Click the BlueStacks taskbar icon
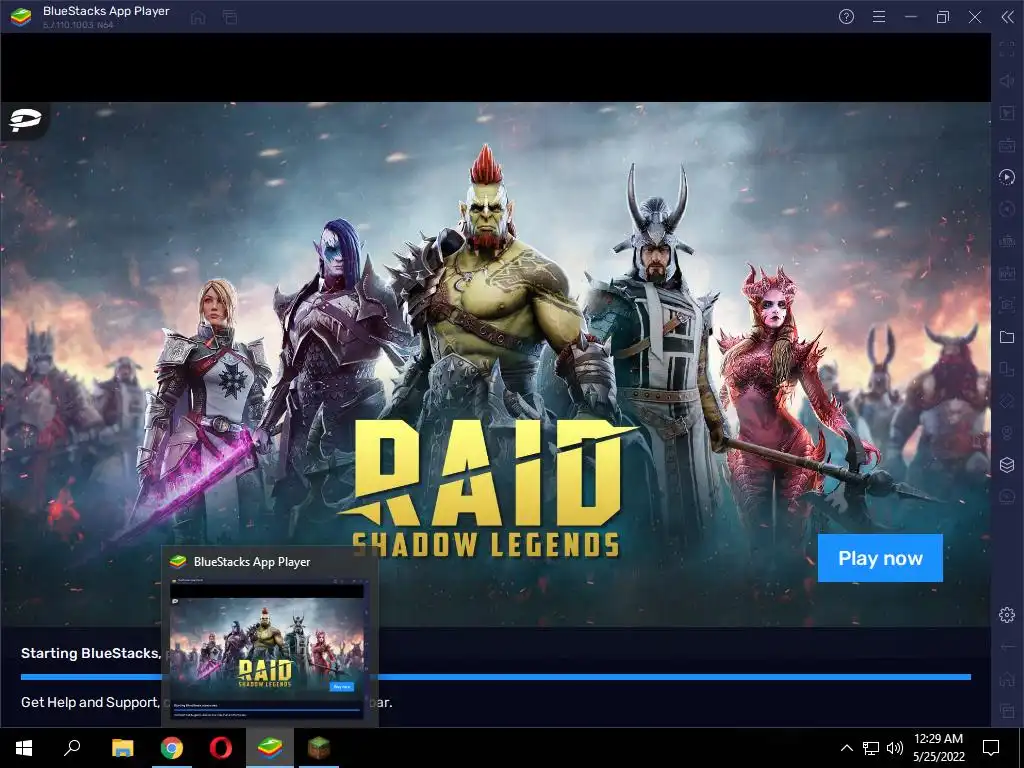This screenshot has width=1024, height=768. click(270, 748)
